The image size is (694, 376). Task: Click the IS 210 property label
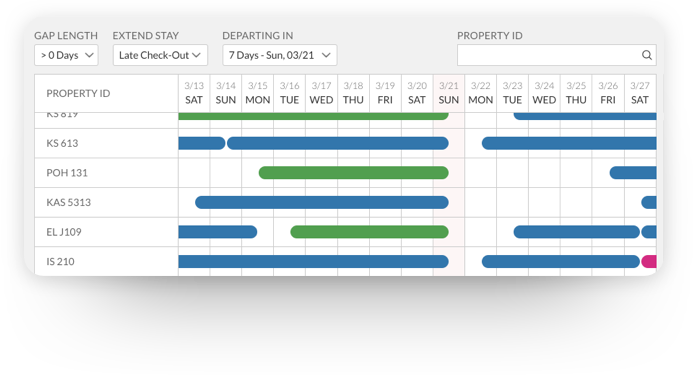(x=61, y=261)
